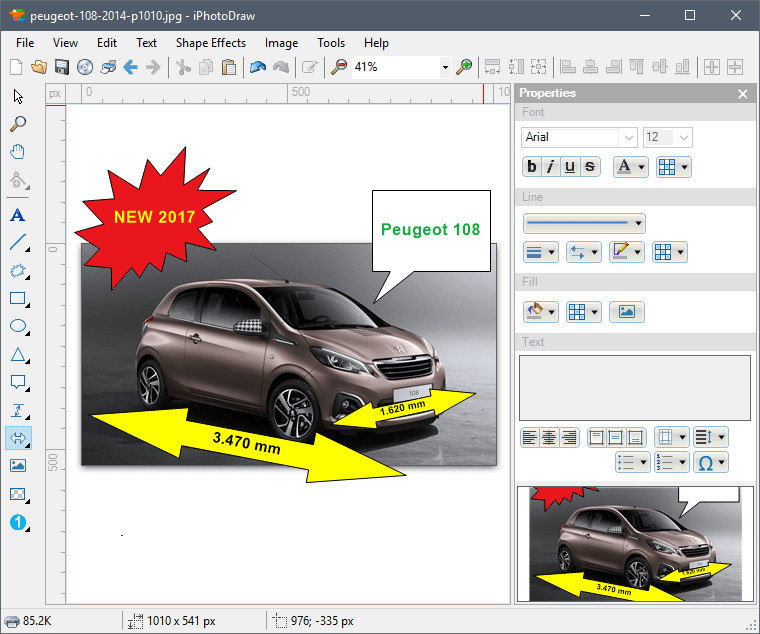Open the Edit menu
The width and height of the screenshot is (760, 634).
click(107, 43)
